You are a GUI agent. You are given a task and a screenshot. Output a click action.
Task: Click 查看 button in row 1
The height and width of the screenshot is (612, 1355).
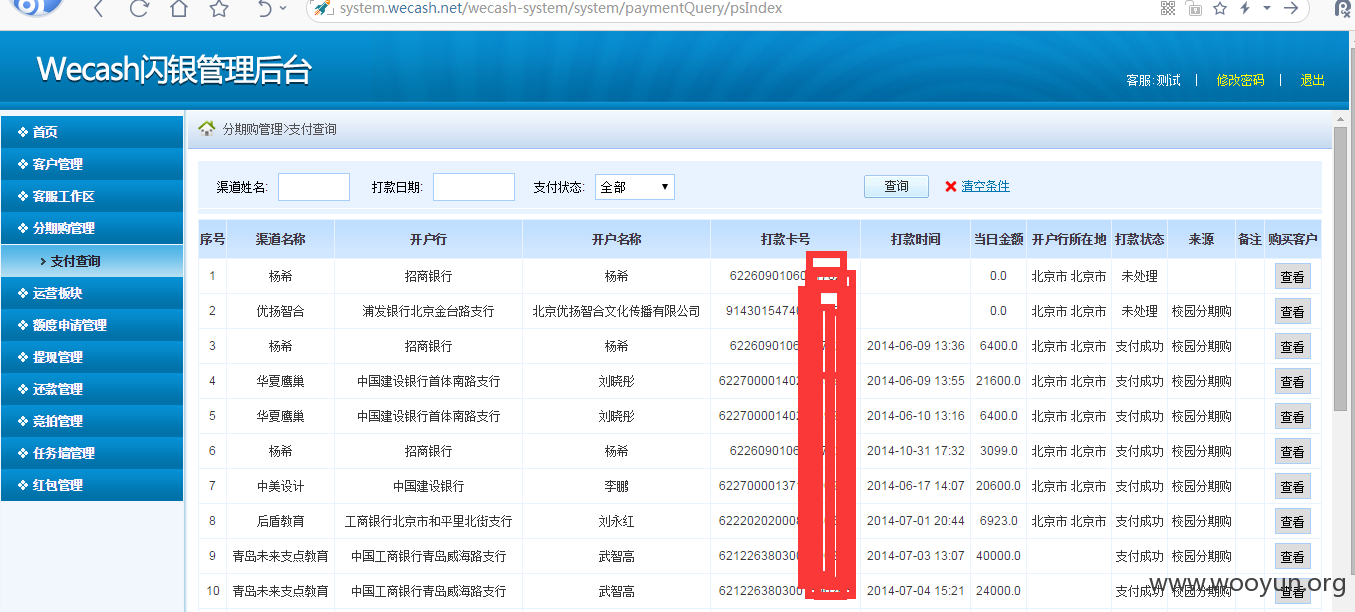(1292, 277)
